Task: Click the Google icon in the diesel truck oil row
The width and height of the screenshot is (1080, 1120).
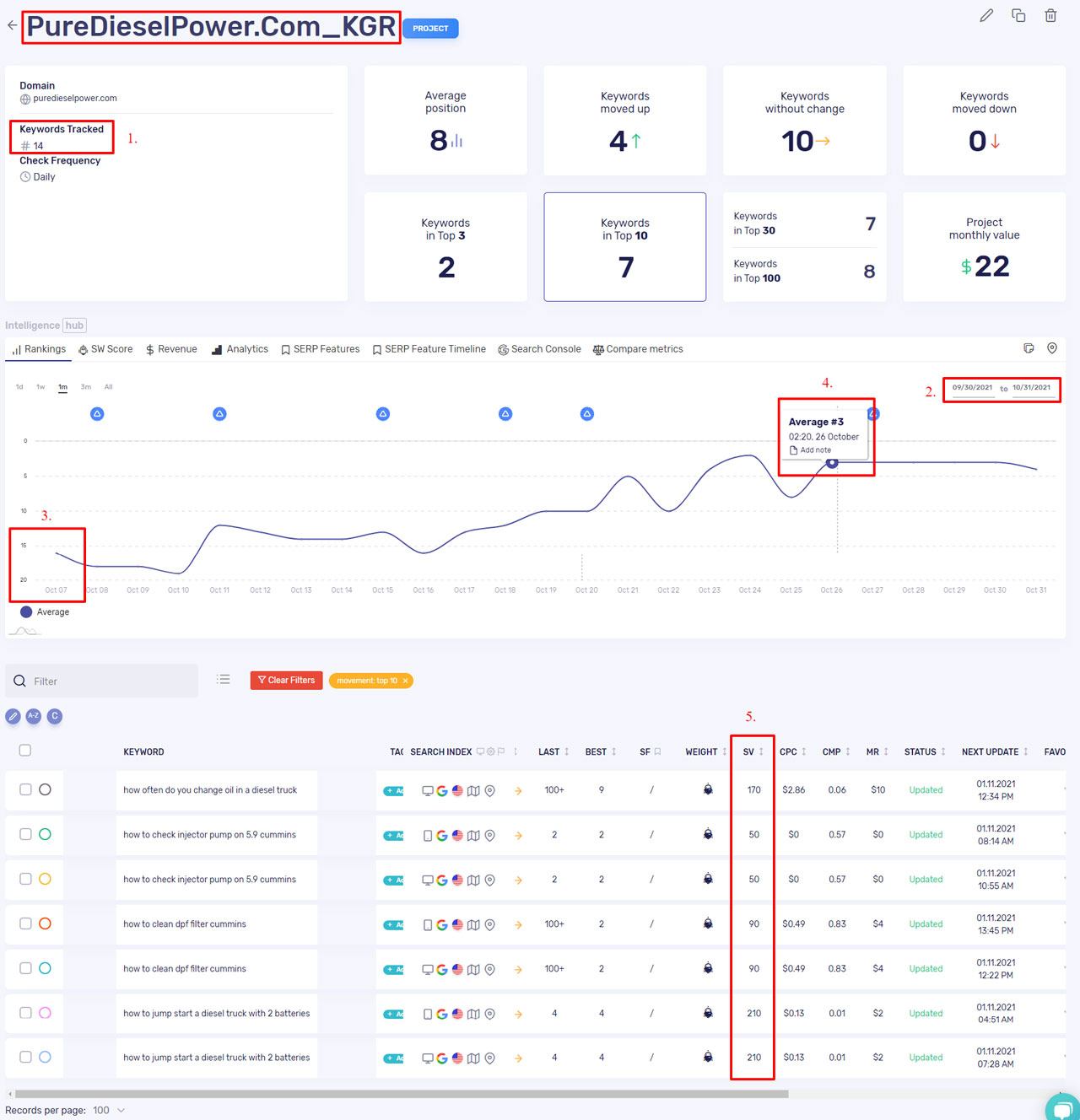Action: (x=441, y=790)
